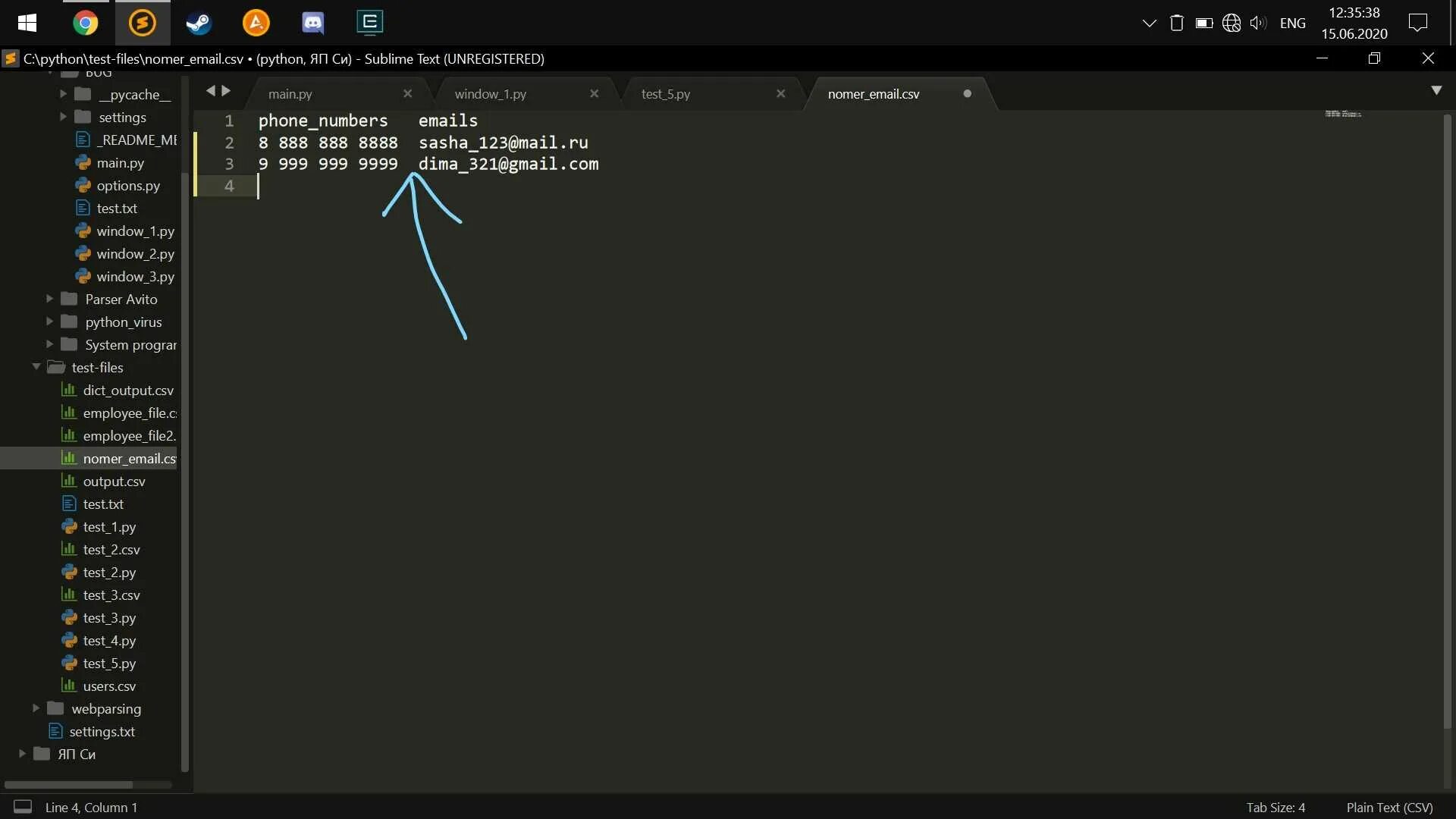Change syntax from Plain Text (CSV)
Viewport: 1456px width, 819px height.
tap(1389, 808)
